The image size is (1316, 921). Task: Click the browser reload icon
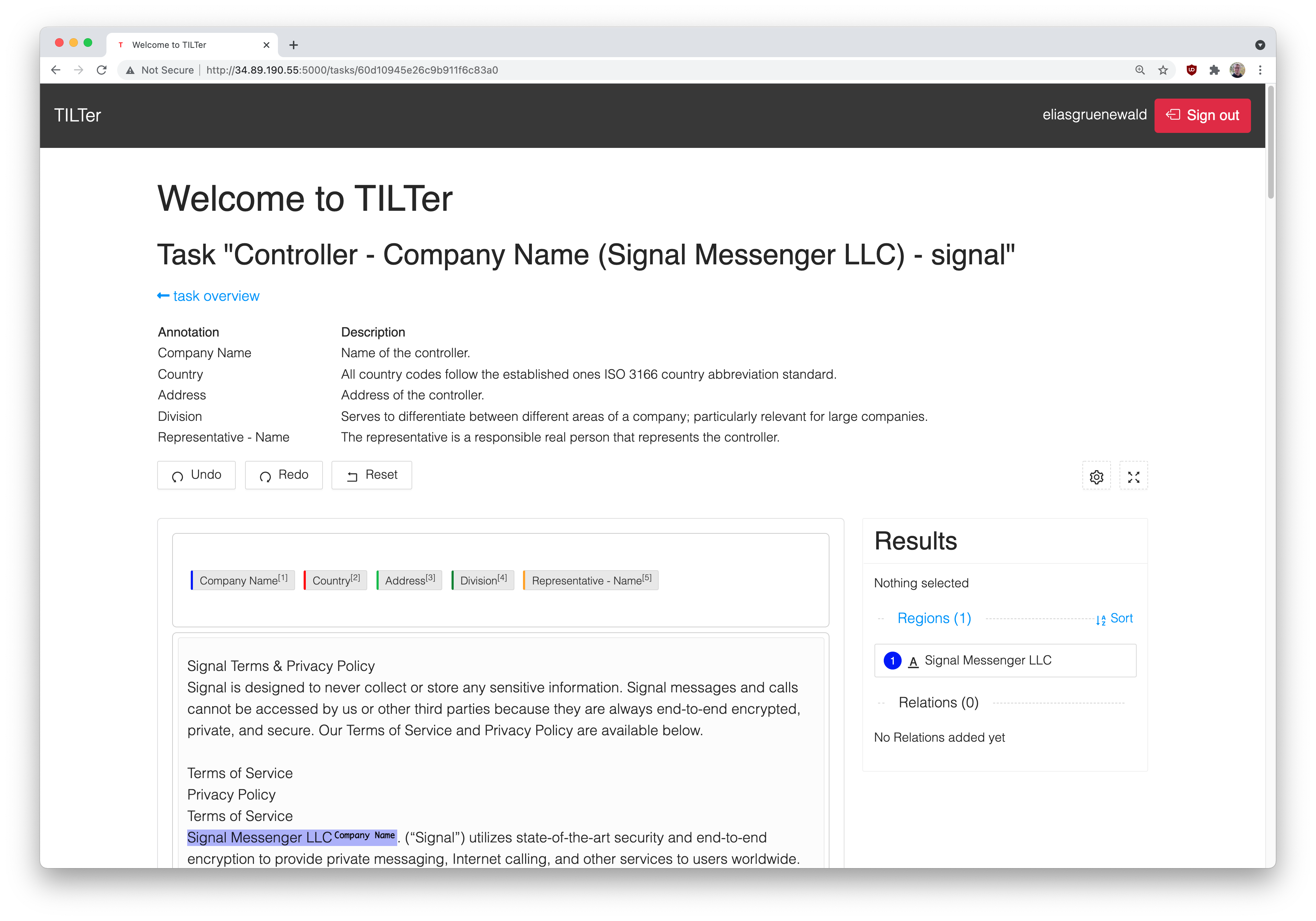click(x=101, y=70)
